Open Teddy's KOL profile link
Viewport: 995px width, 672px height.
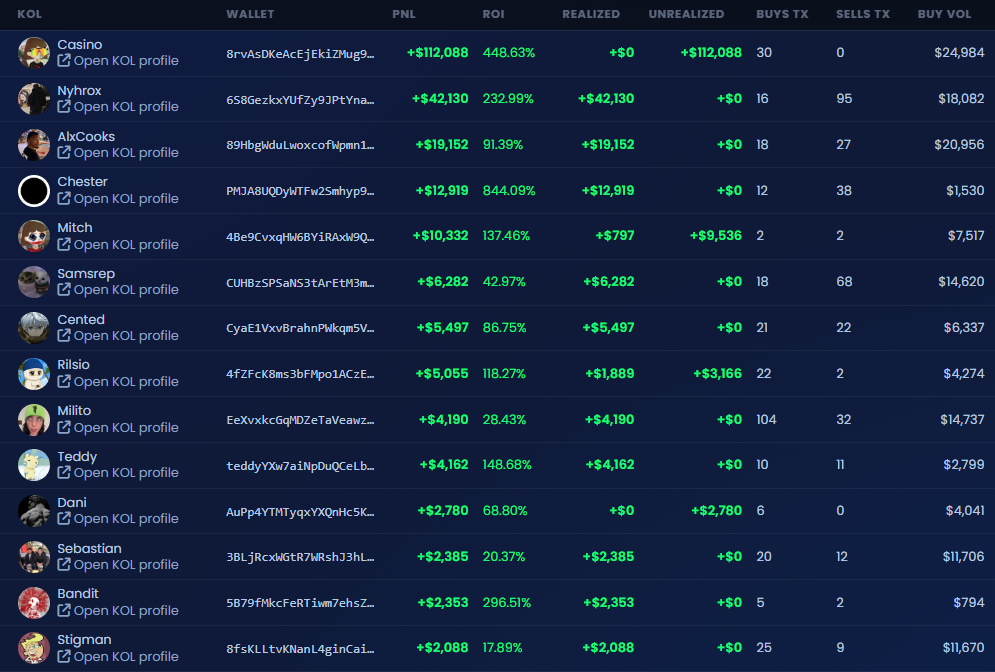(x=118, y=473)
